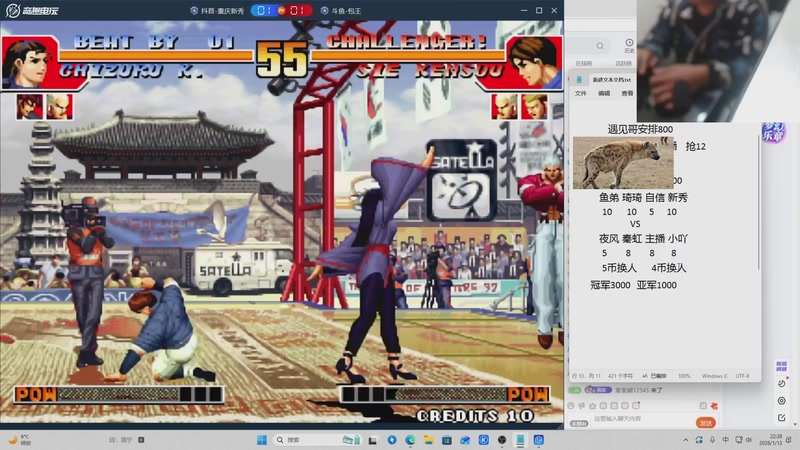Switch to the 在线榜 tab

(x=584, y=64)
